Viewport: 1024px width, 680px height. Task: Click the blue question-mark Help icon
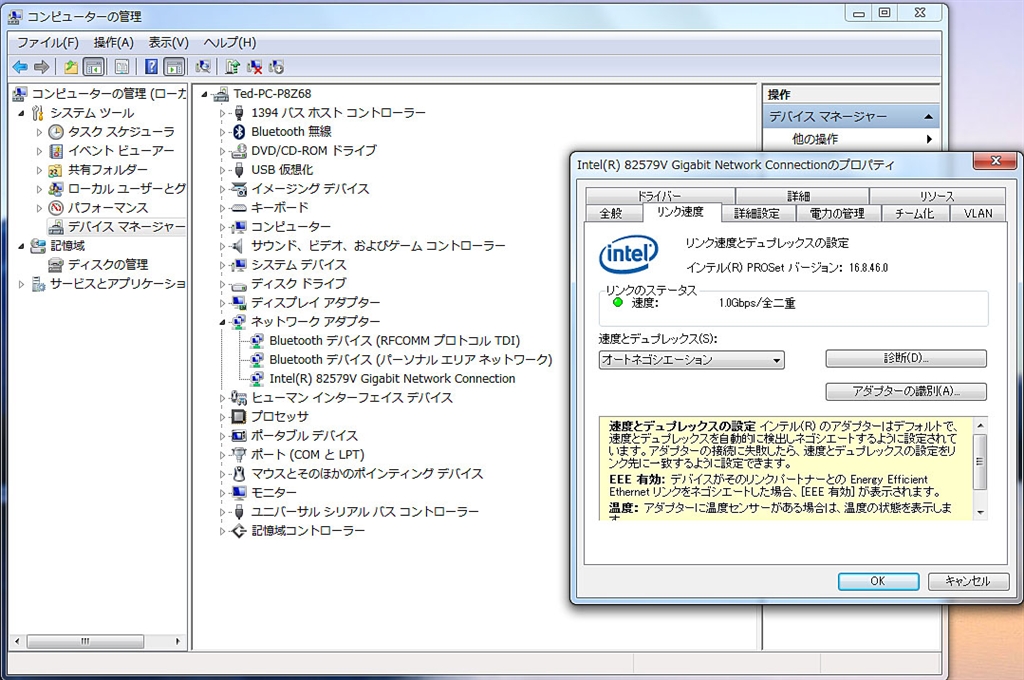point(152,67)
